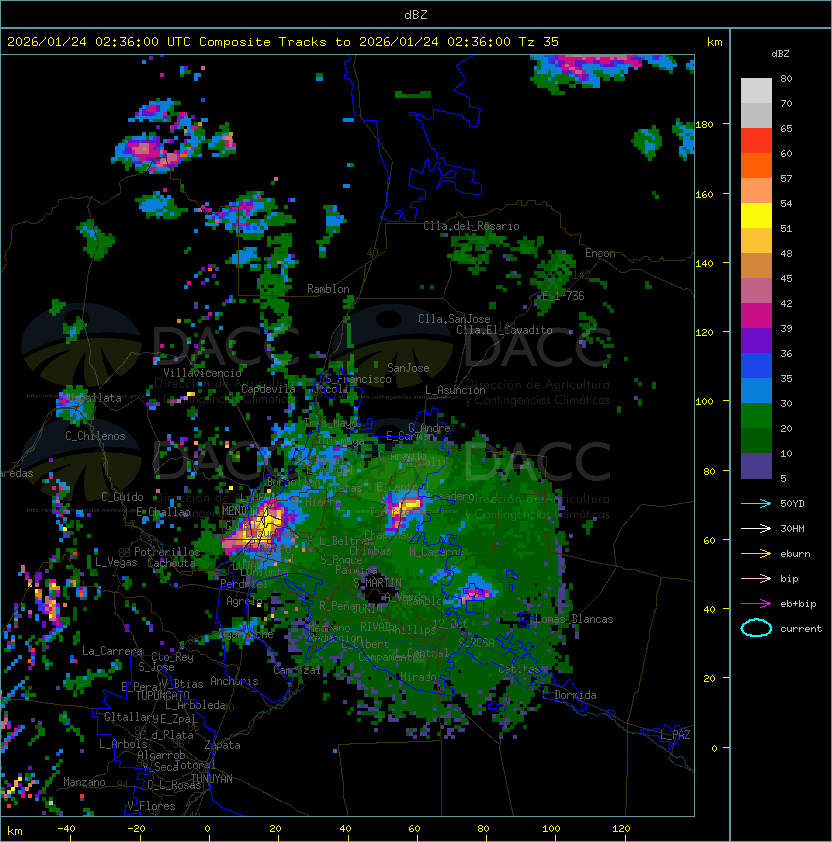832x842 pixels.
Task: Click the TUNUYAN place label
Action: point(212,779)
